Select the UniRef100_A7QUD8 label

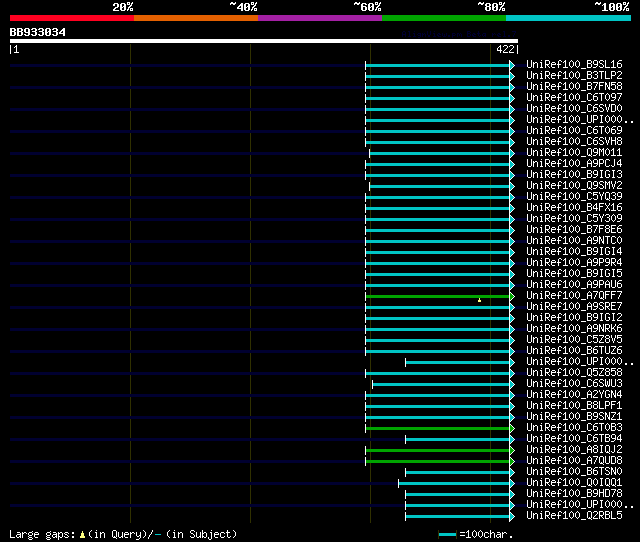pos(574,461)
